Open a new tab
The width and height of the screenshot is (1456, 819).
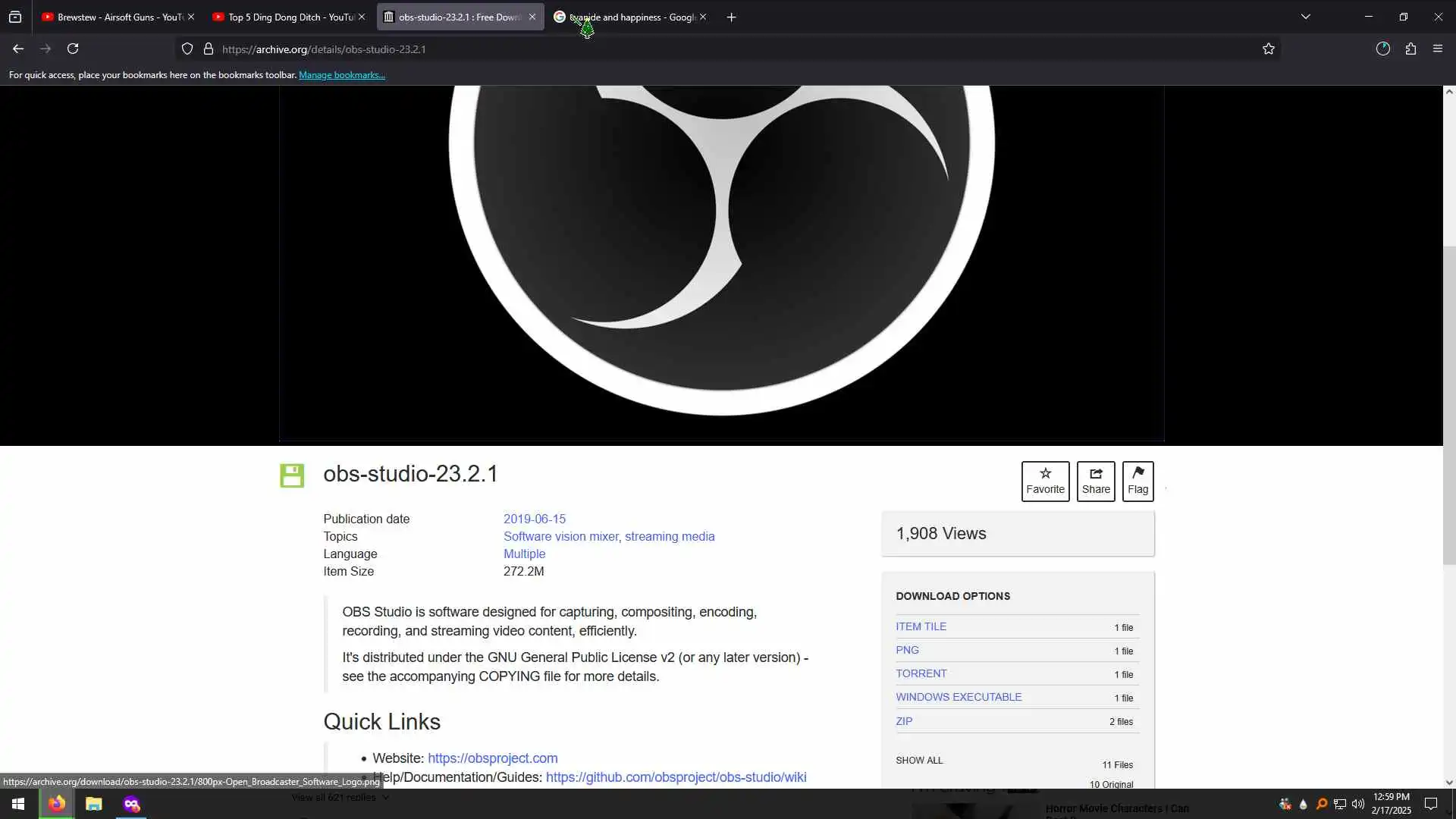(731, 17)
